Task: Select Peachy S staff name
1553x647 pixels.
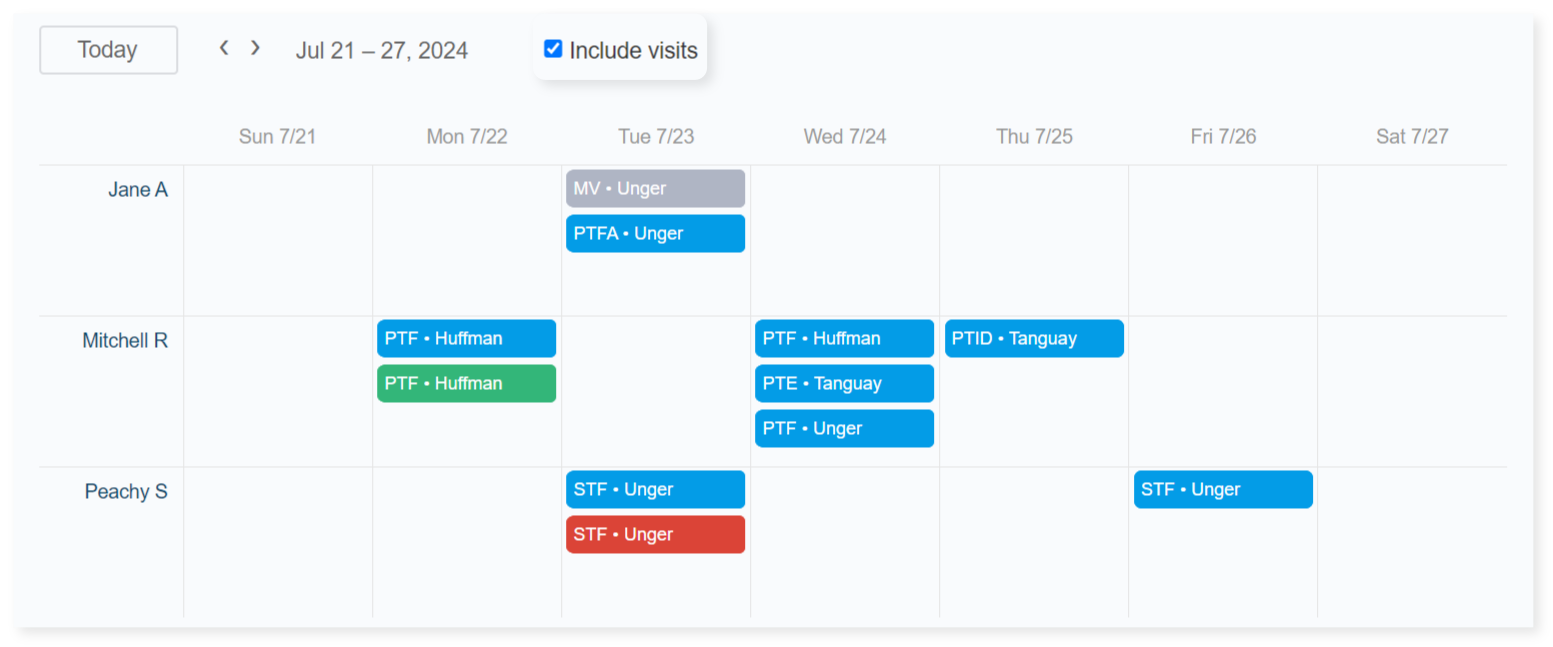Action: 126,492
